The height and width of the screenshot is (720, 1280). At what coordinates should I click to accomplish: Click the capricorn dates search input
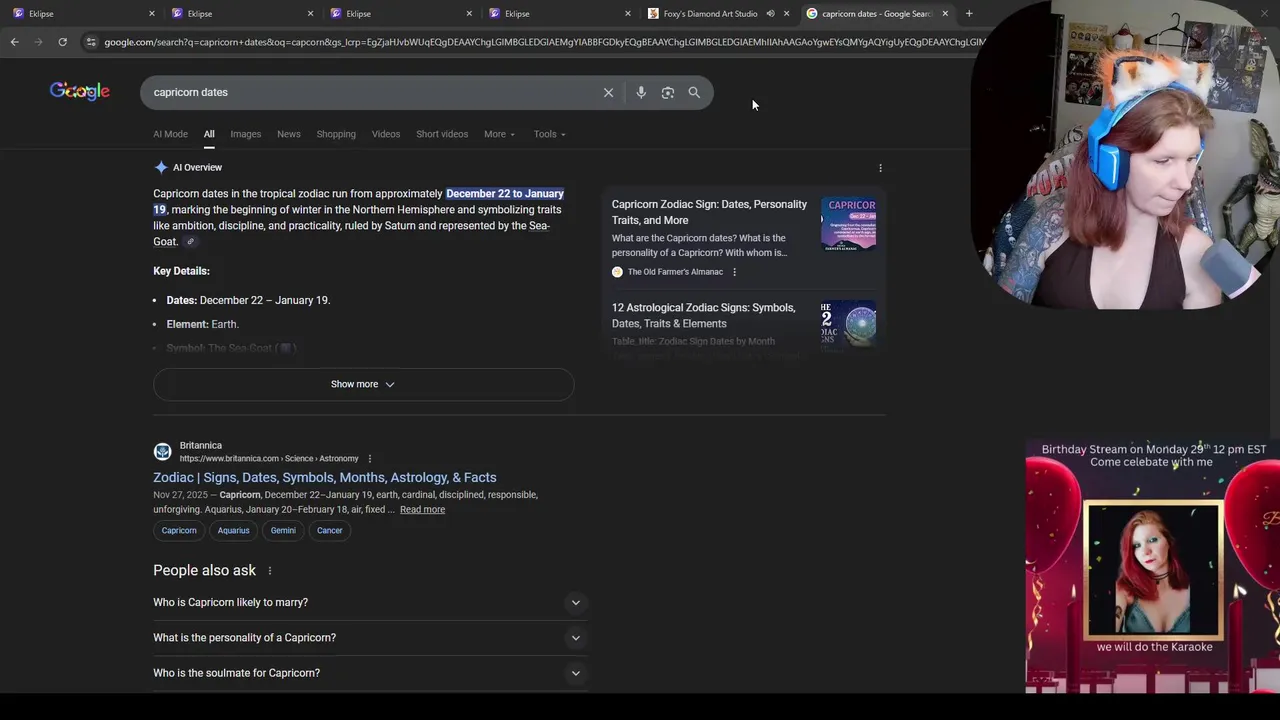(x=370, y=92)
